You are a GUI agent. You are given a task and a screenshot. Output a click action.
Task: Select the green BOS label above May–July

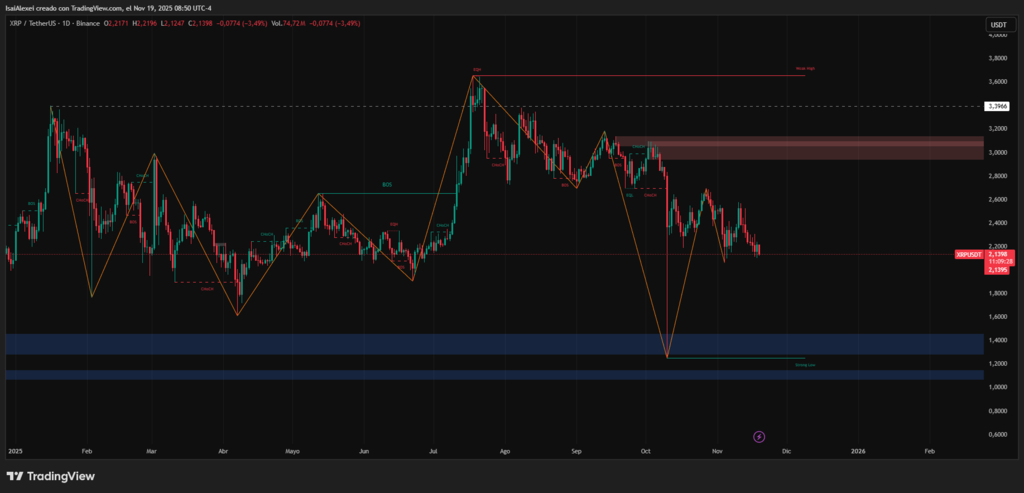pos(387,185)
